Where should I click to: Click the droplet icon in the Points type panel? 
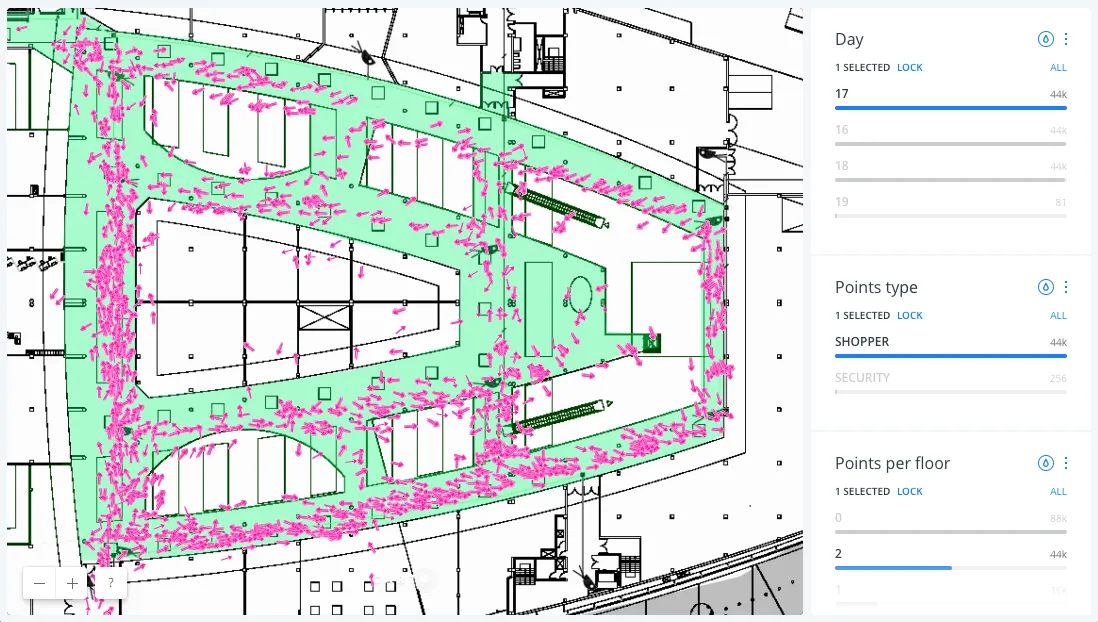[1046, 287]
